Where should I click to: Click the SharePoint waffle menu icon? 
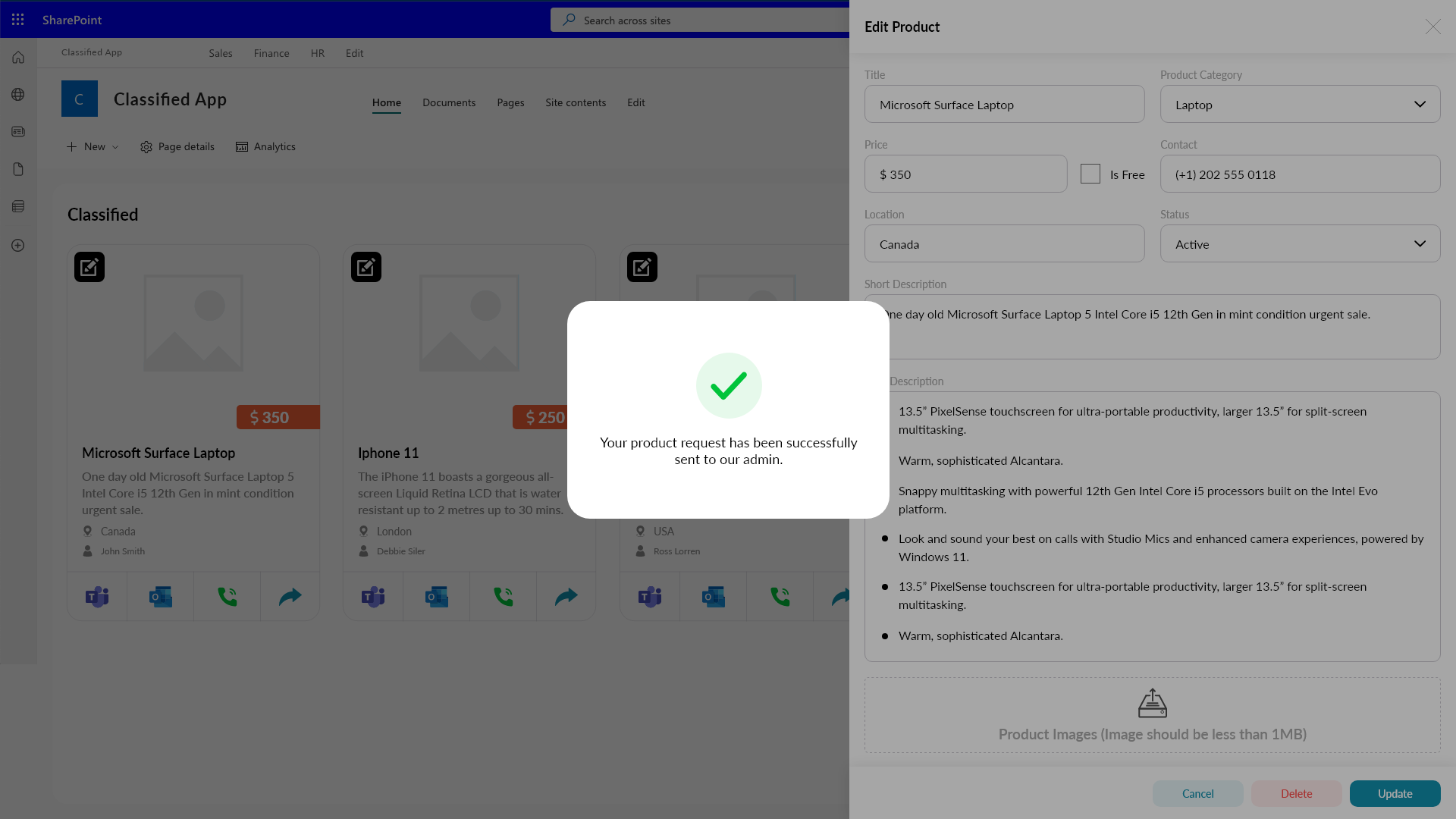click(x=18, y=20)
